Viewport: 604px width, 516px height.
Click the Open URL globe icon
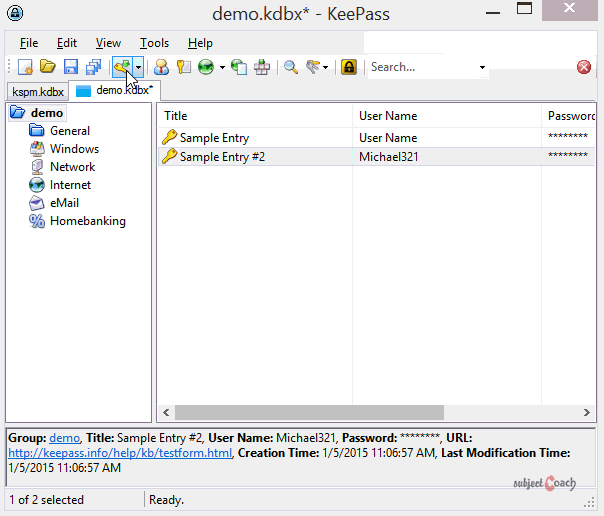point(206,67)
